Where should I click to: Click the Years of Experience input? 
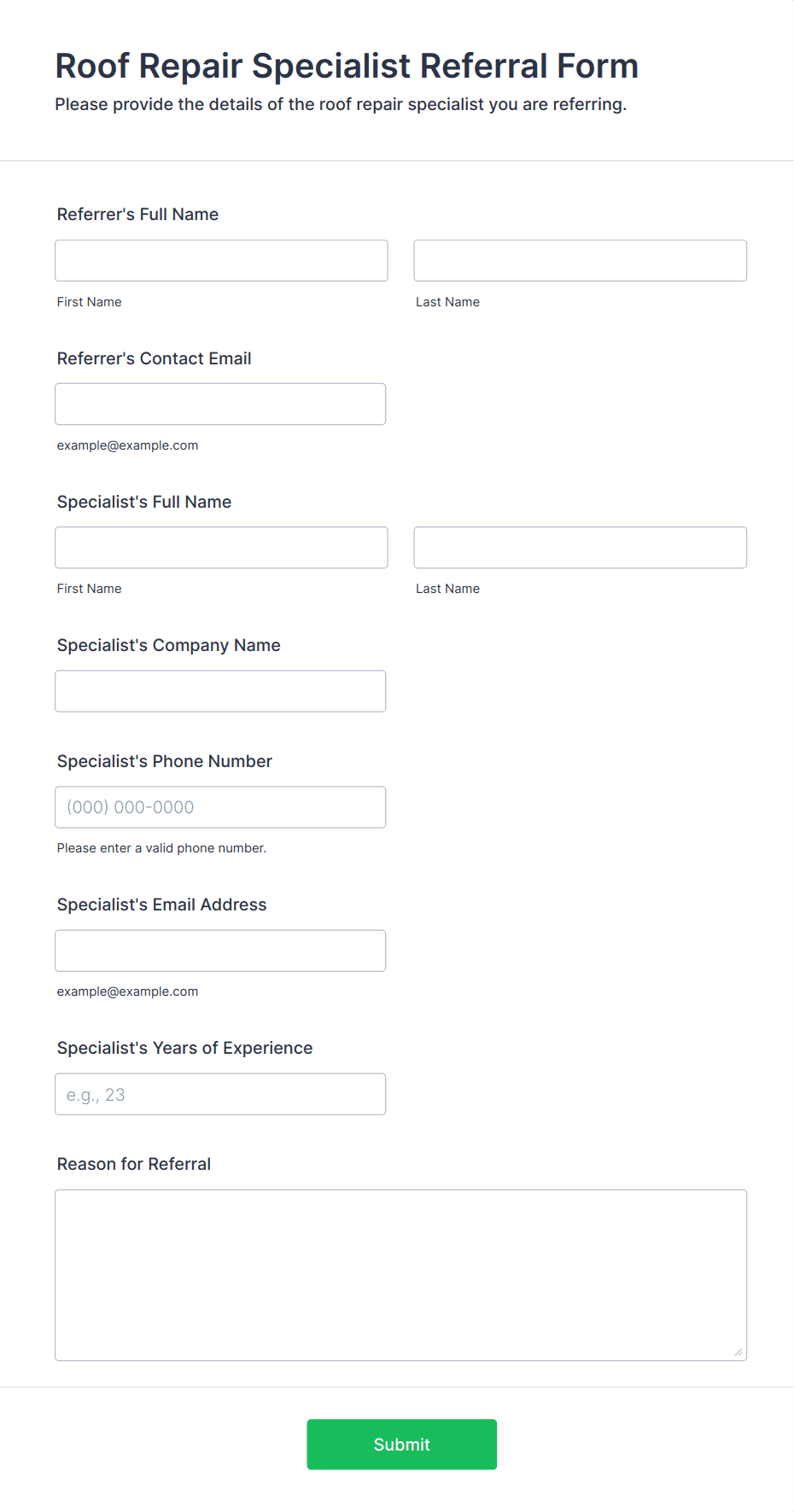pos(220,1093)
